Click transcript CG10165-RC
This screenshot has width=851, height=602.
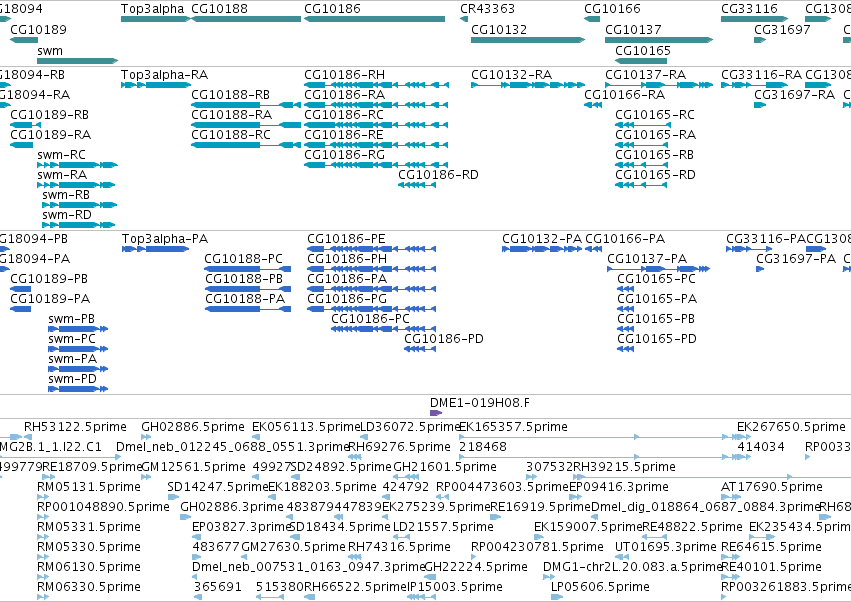pos(641,125)
